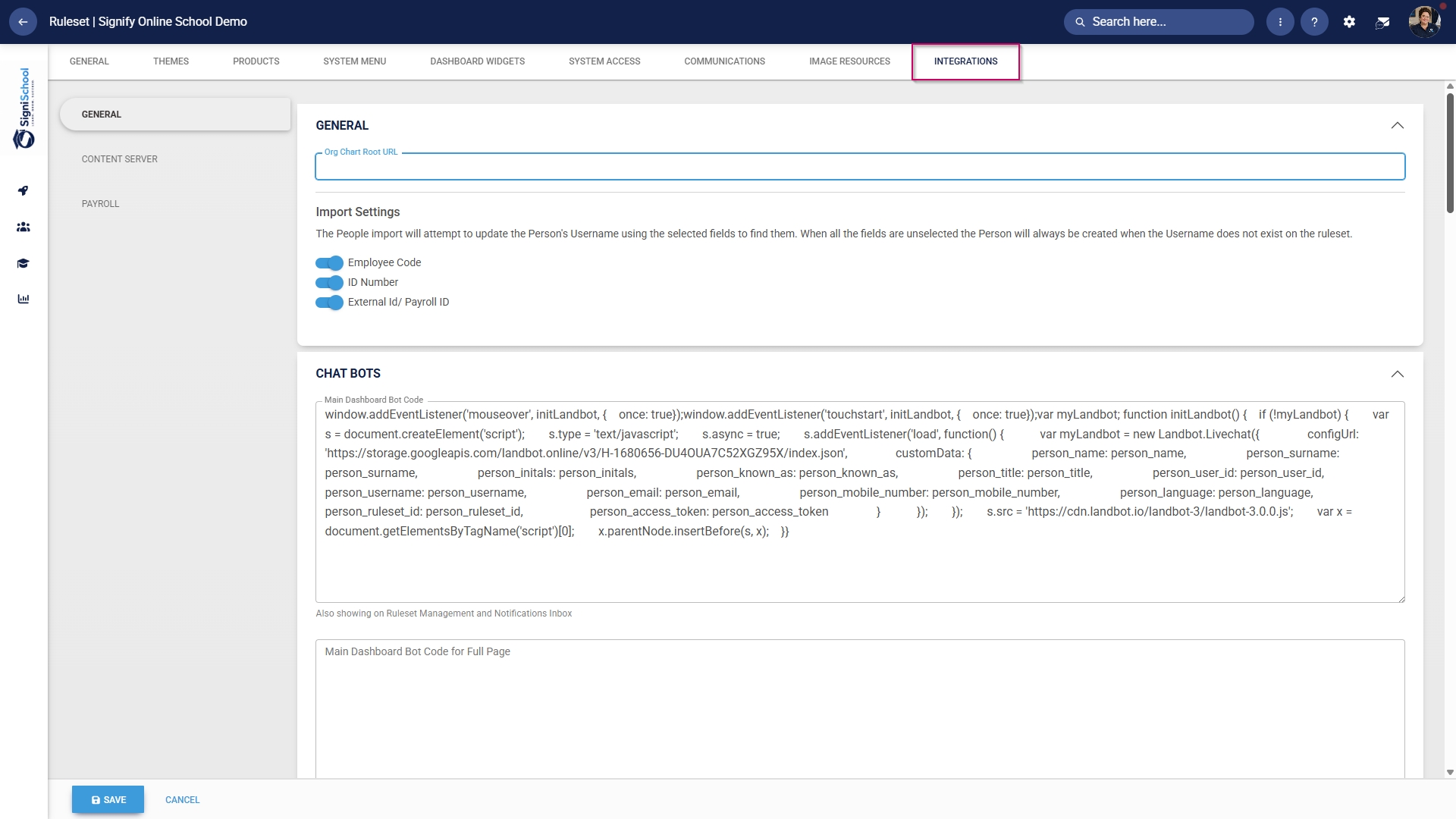Switch to the GENERAL top tab
Viewport: 1456px width, 819px height.
pyautogui.click(x=89, y=61)
